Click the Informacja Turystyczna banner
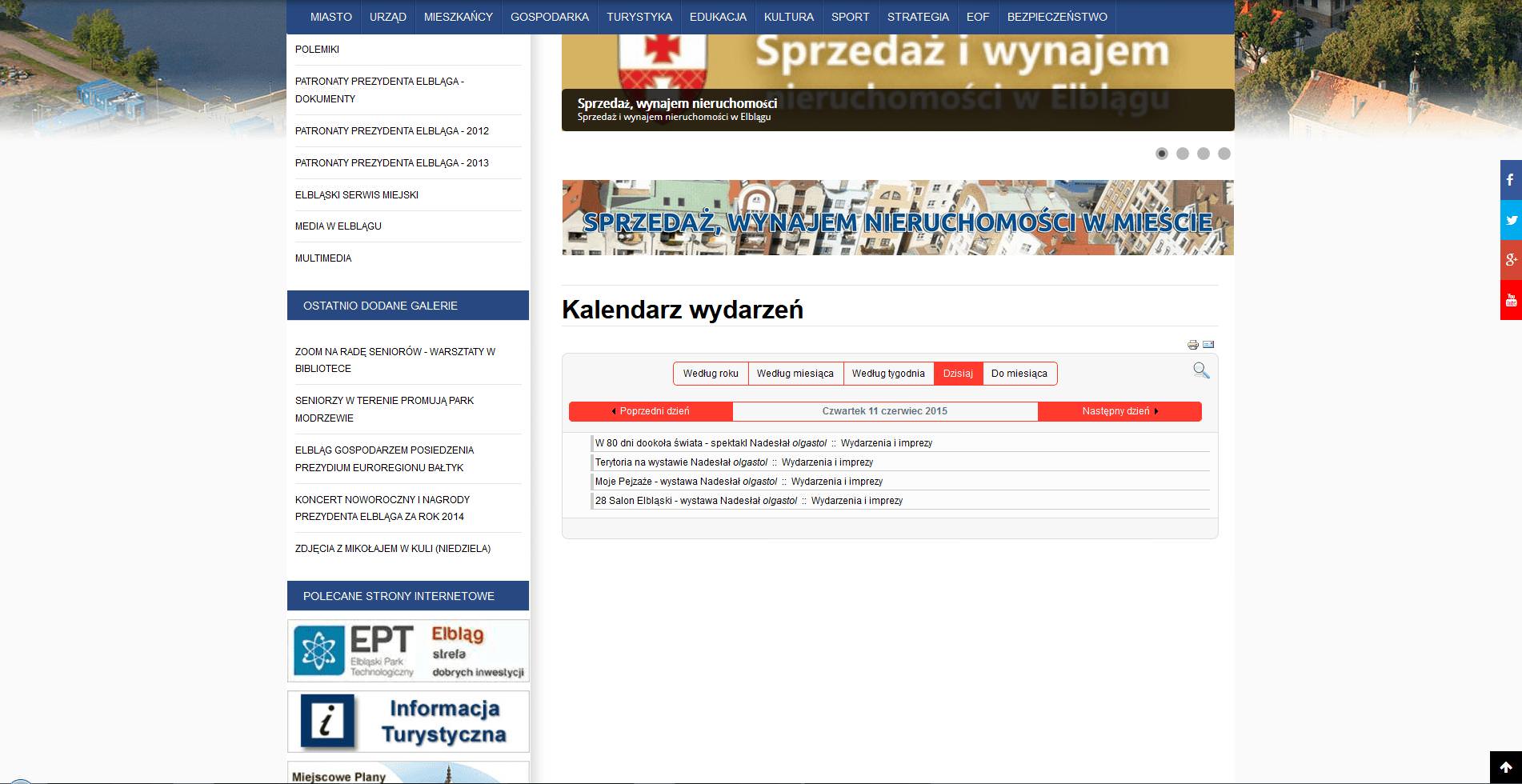Screen dimensions: 1522x784 coord(407,721)
